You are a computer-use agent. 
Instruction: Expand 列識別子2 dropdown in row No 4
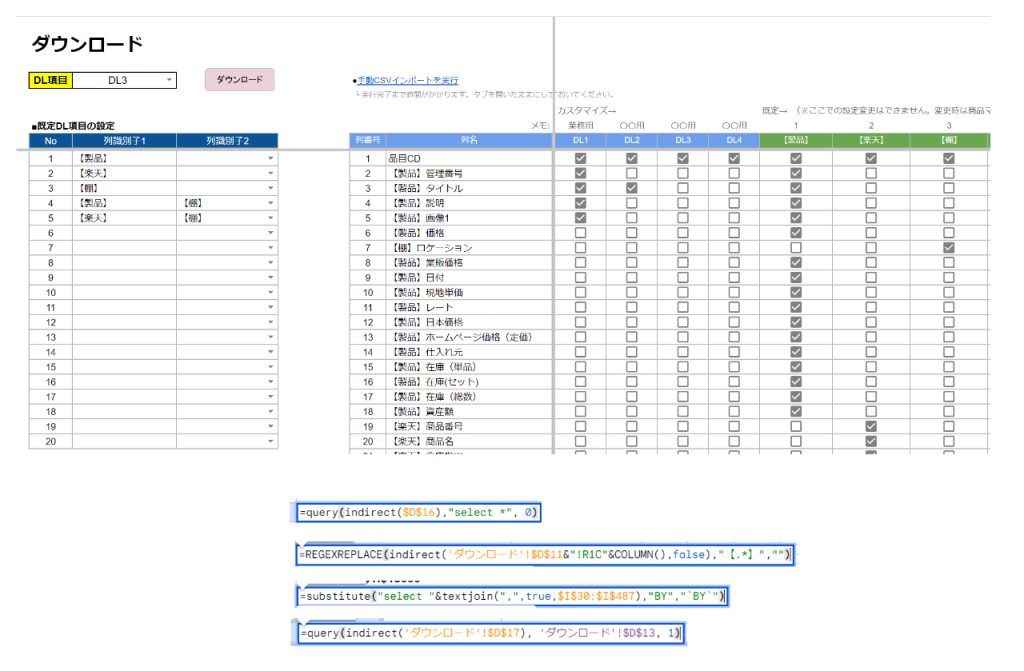tap(270, 203)
